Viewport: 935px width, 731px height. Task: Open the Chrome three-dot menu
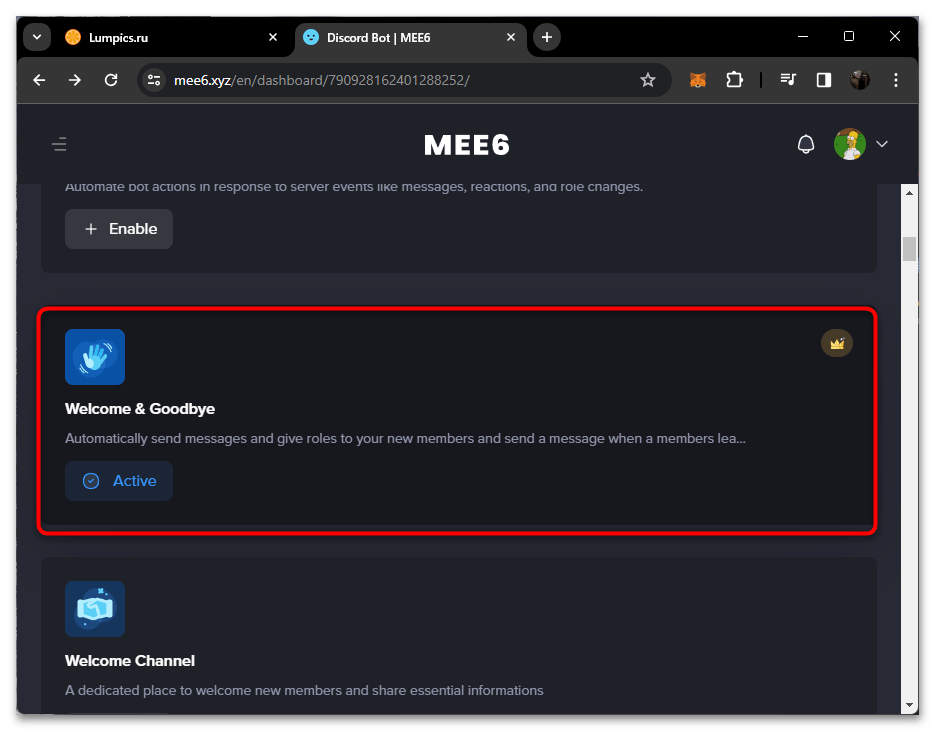tap(896, 80)
